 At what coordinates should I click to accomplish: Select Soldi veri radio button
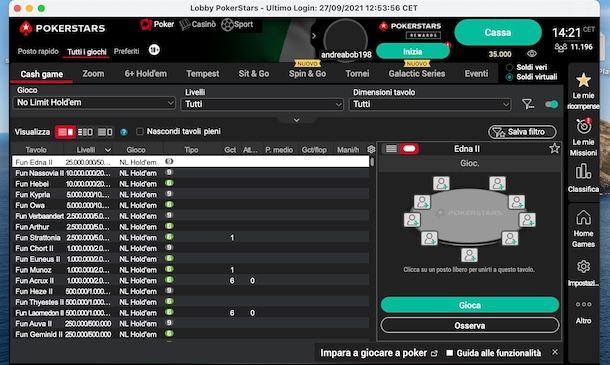click(509, 67)
